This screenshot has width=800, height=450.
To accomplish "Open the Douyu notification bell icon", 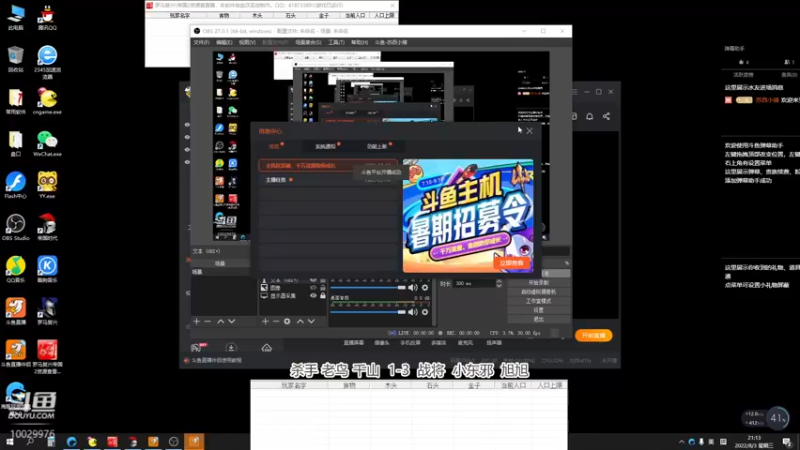I will 589,116.
